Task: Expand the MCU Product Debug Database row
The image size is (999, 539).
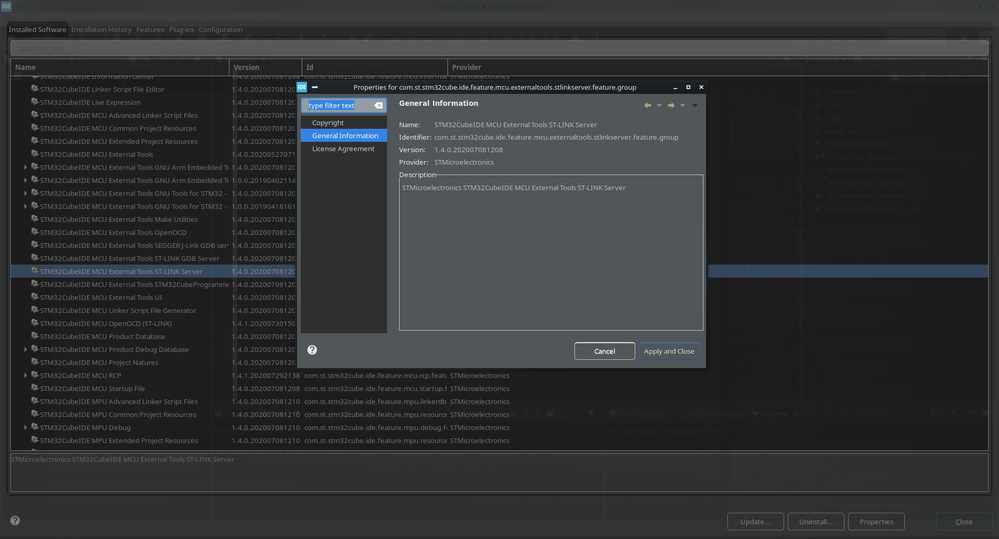Action: [x=25, y=349]
